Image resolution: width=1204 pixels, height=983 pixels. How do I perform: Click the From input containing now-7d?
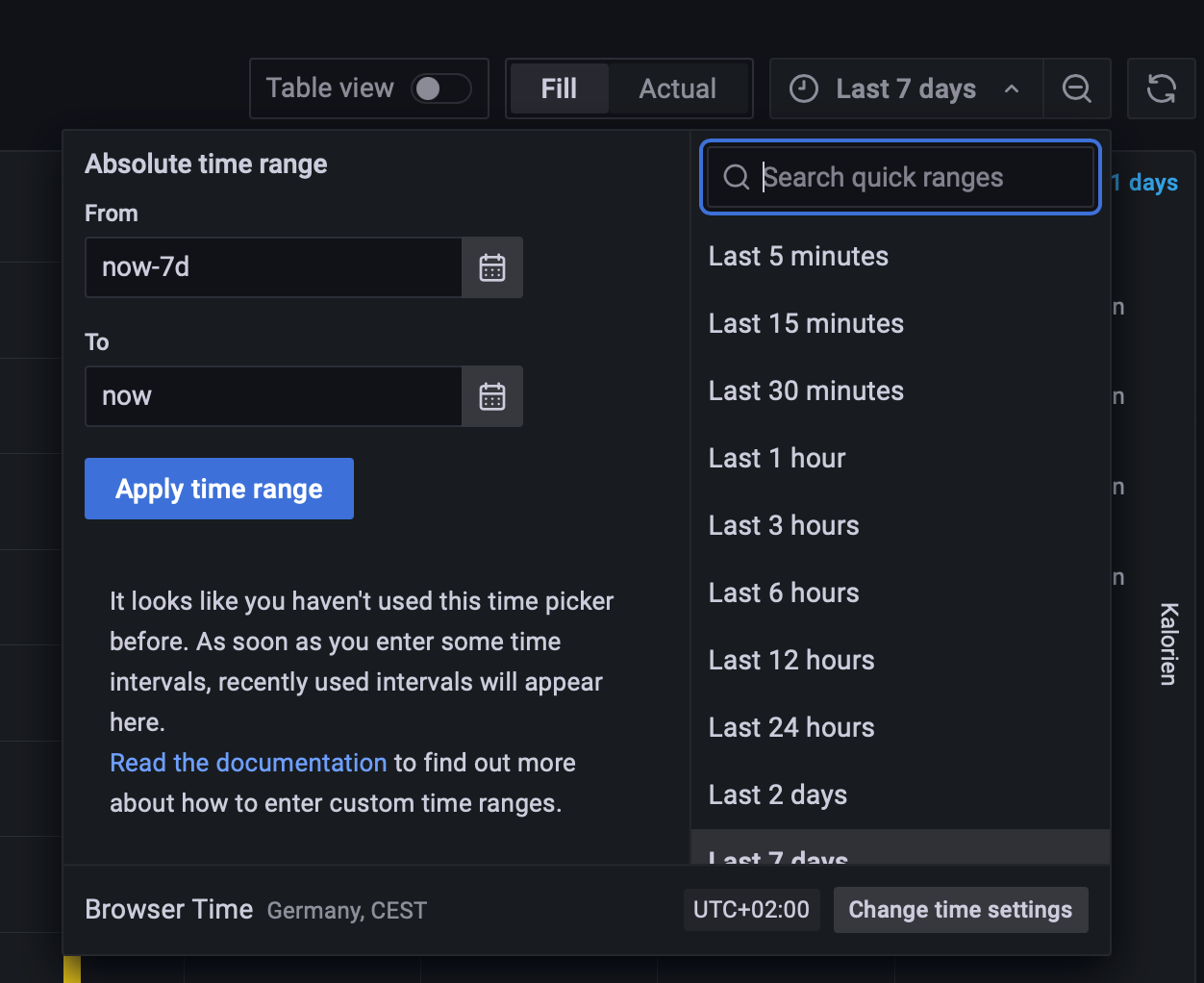(274, 267)
